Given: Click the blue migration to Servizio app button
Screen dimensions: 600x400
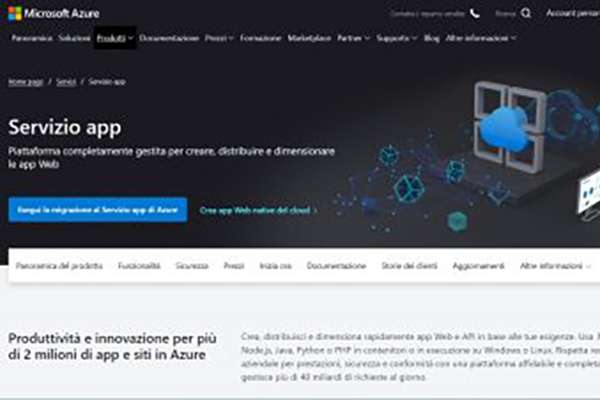Looking at the screenshot, I should click(98, 210).
